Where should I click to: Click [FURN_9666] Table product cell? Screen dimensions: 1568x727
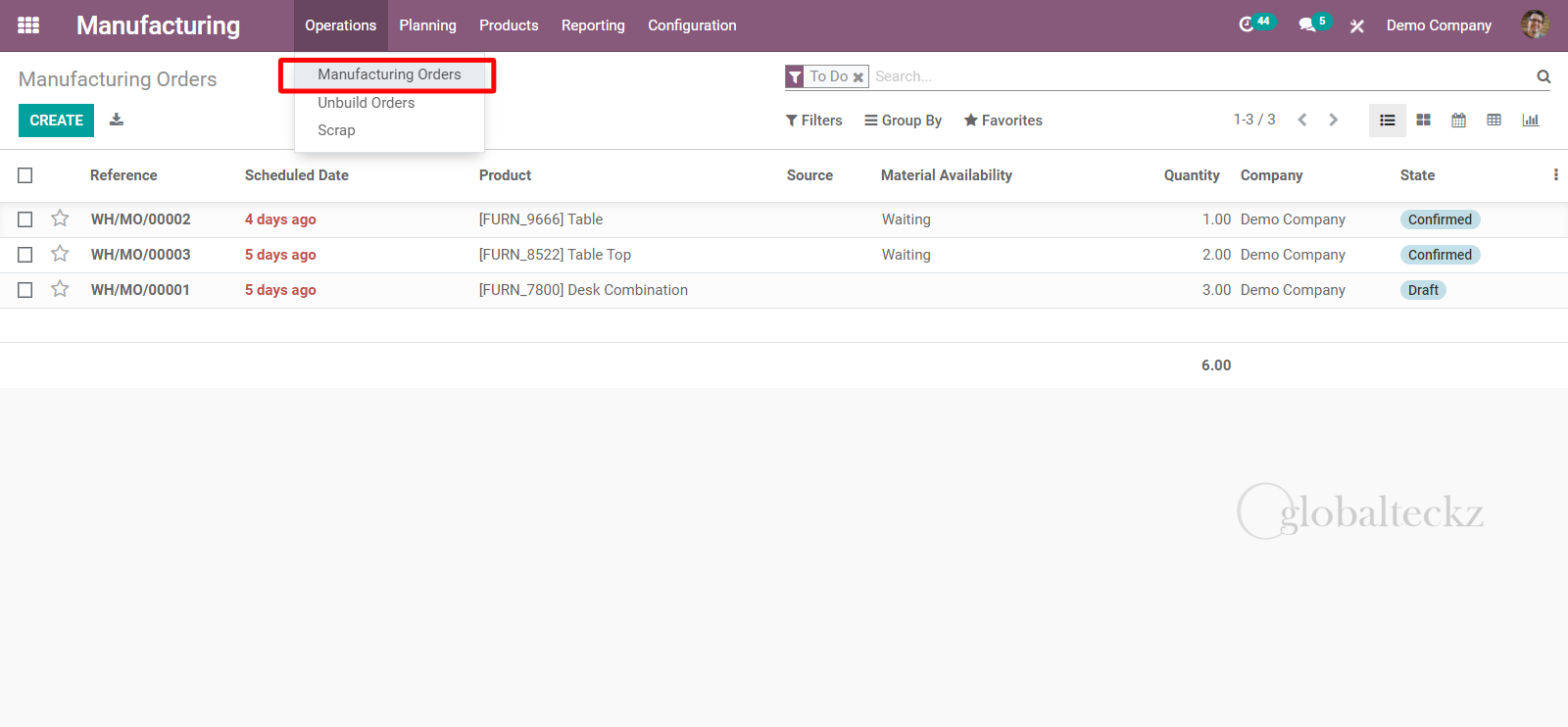point(541,219)
